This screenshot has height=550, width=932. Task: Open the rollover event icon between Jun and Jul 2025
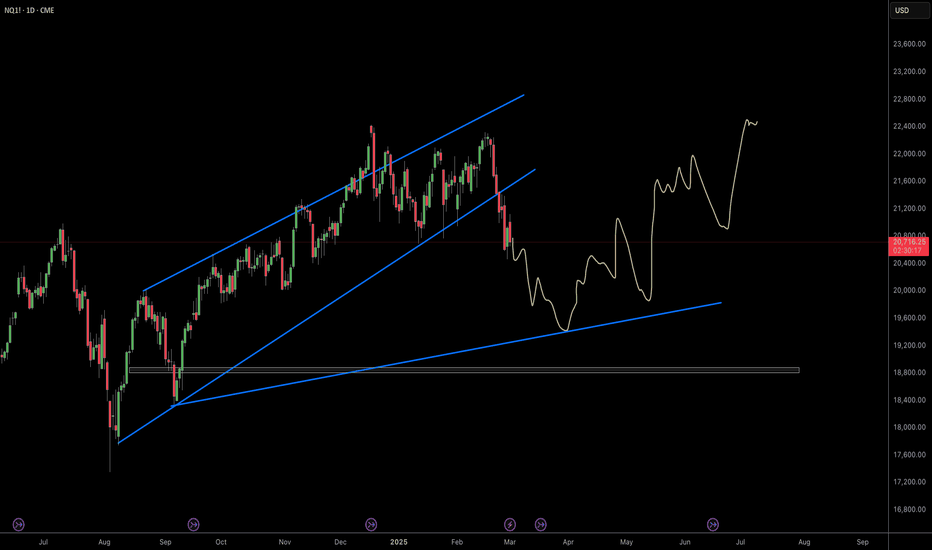[713, 524]
